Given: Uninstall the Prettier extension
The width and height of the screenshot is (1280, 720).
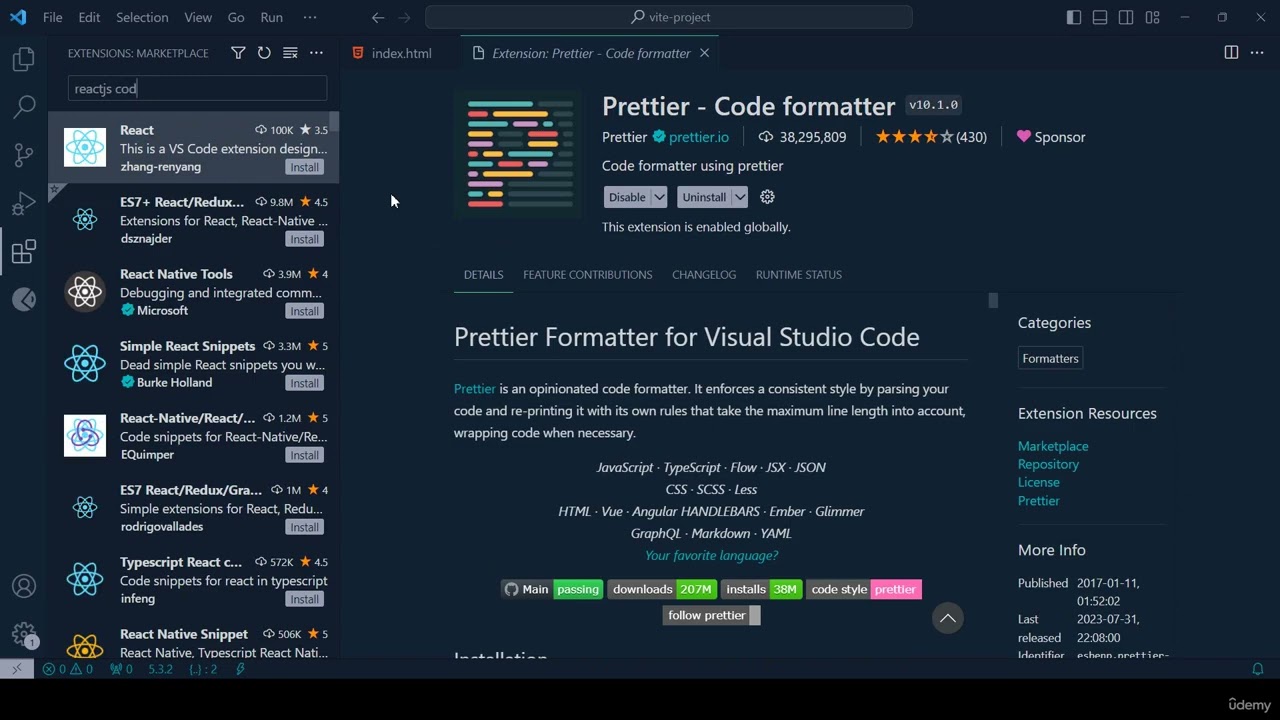Looking at the screenshot, I should coord(704,197).
